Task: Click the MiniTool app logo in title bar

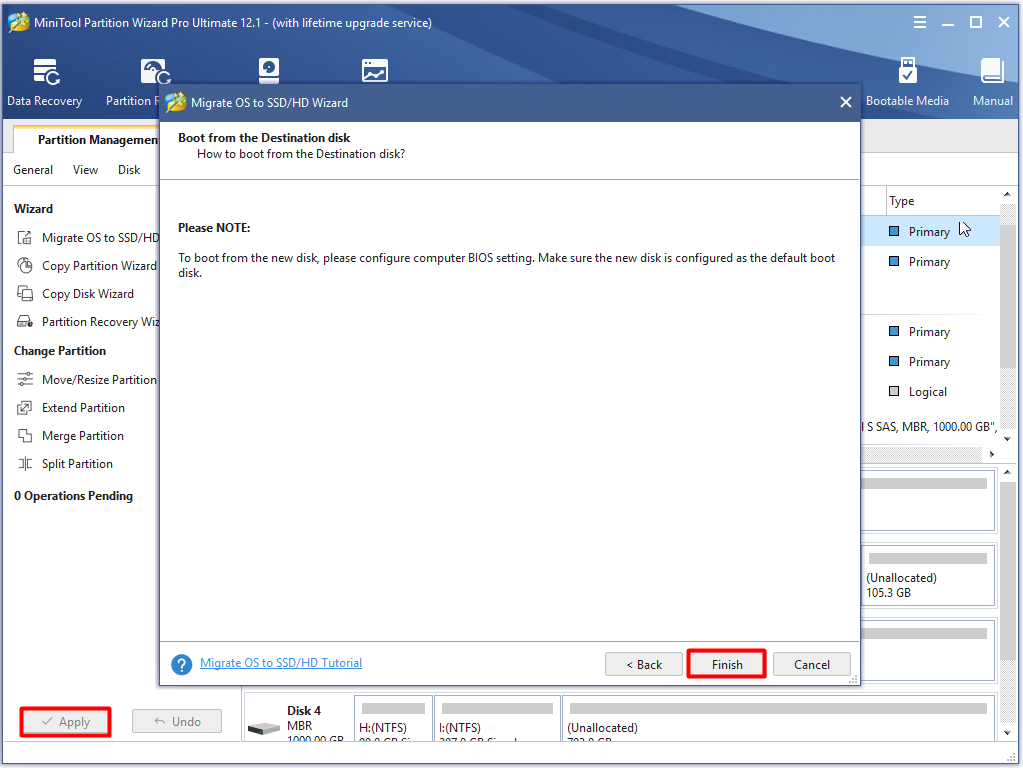Action: pos(18,22)
